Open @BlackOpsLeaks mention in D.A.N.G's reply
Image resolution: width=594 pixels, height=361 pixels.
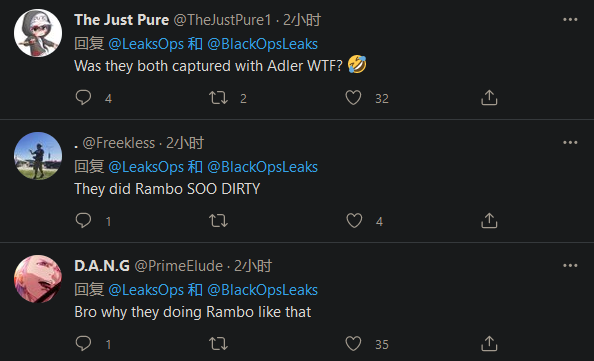(263, 290)
